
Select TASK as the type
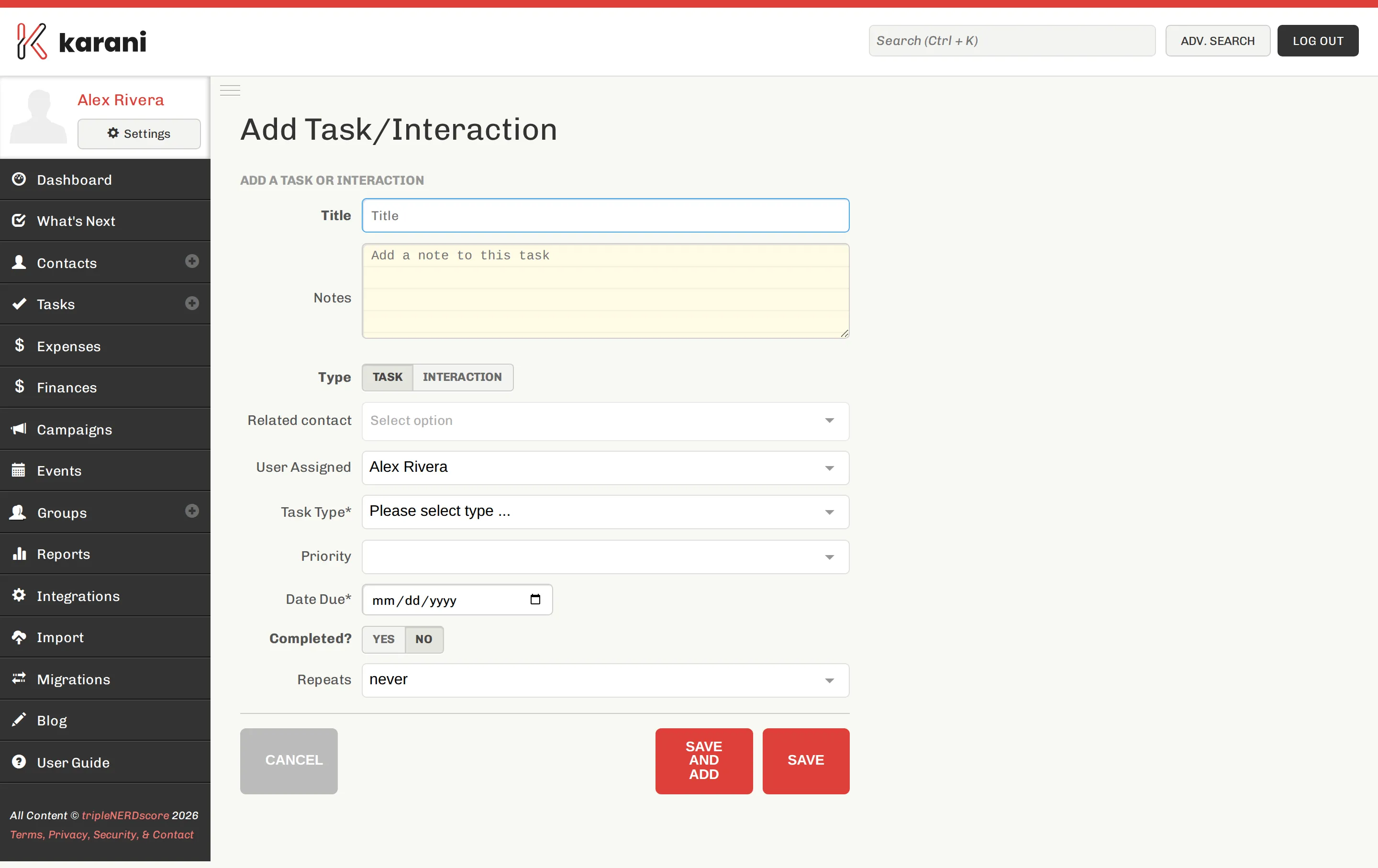388,377
